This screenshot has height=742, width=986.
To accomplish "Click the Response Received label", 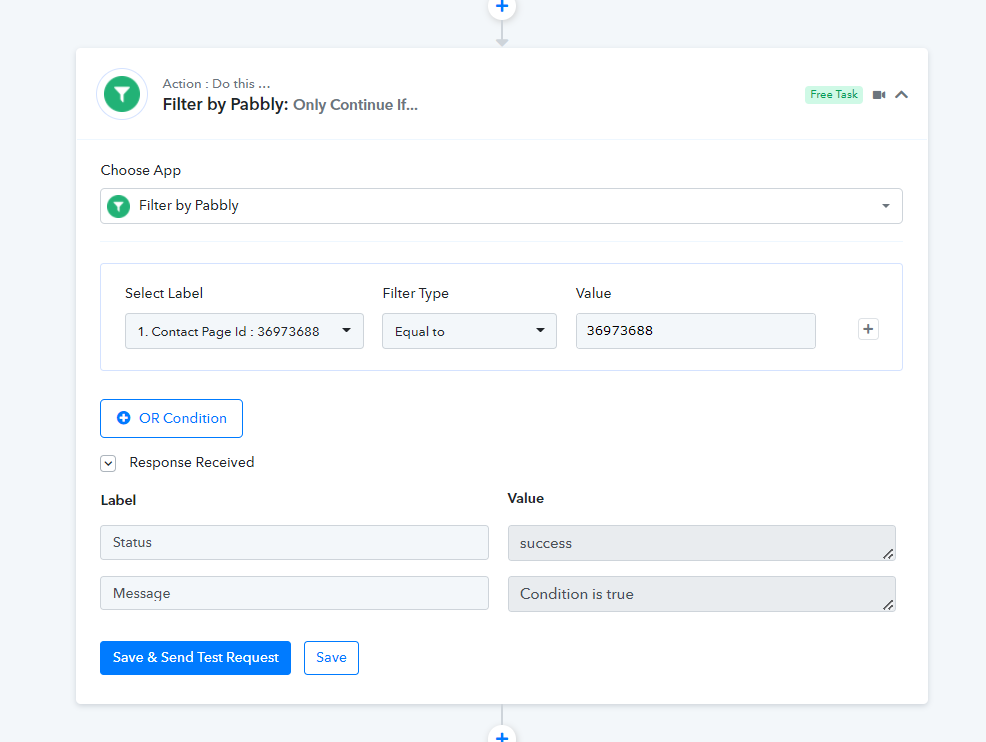I will point(192,462).
